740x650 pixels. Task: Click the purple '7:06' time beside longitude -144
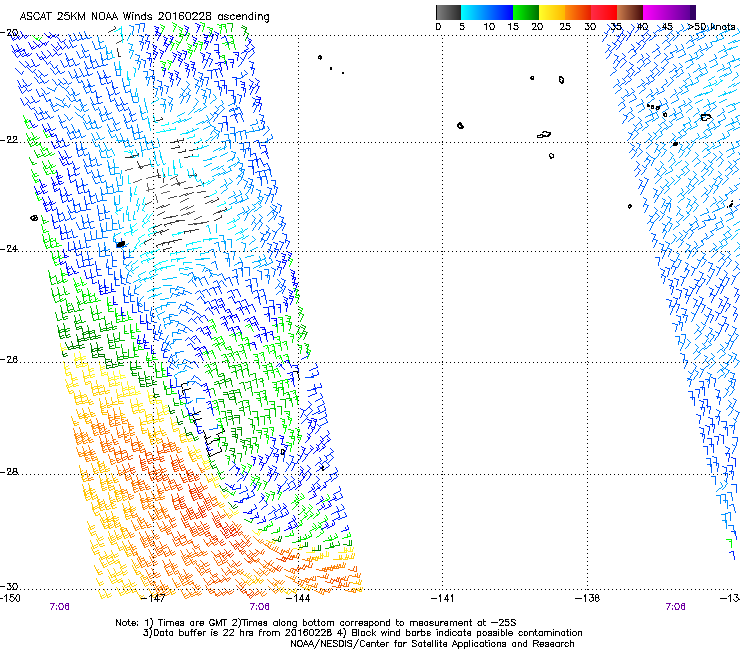260,607
